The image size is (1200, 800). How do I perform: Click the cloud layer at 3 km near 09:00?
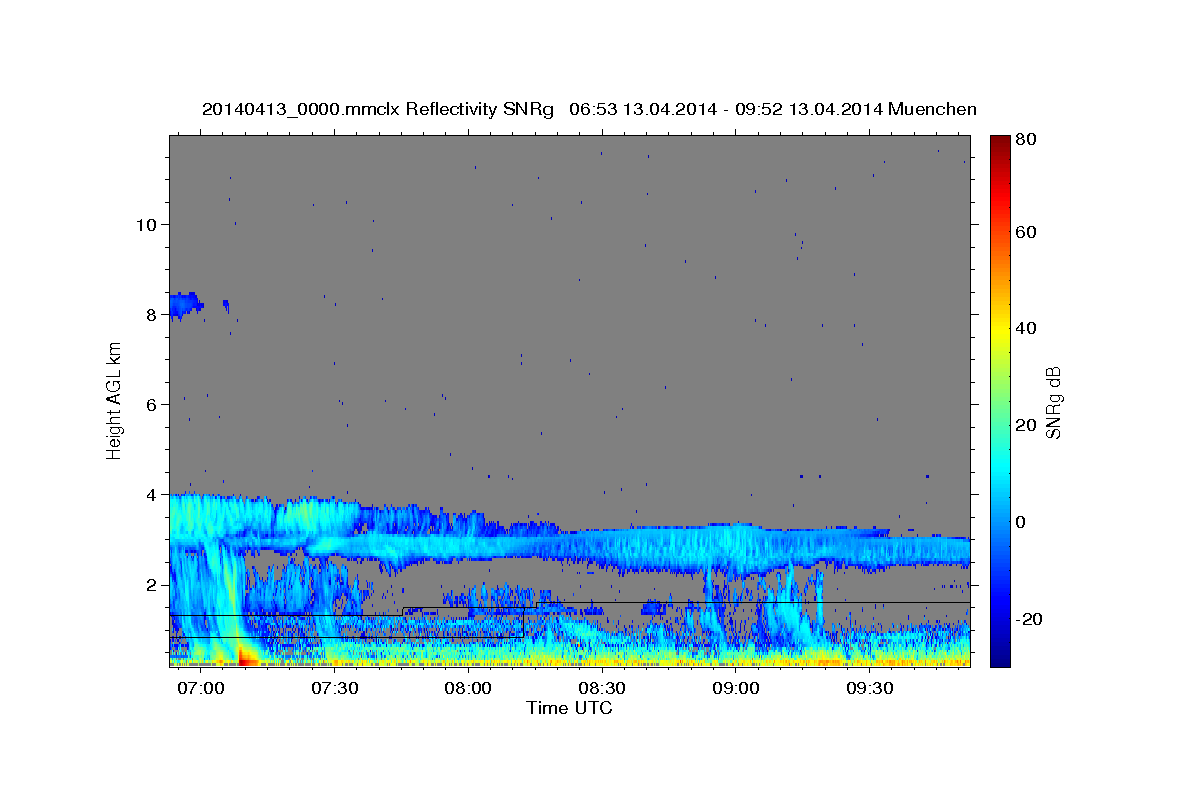[x=737, y=548]
